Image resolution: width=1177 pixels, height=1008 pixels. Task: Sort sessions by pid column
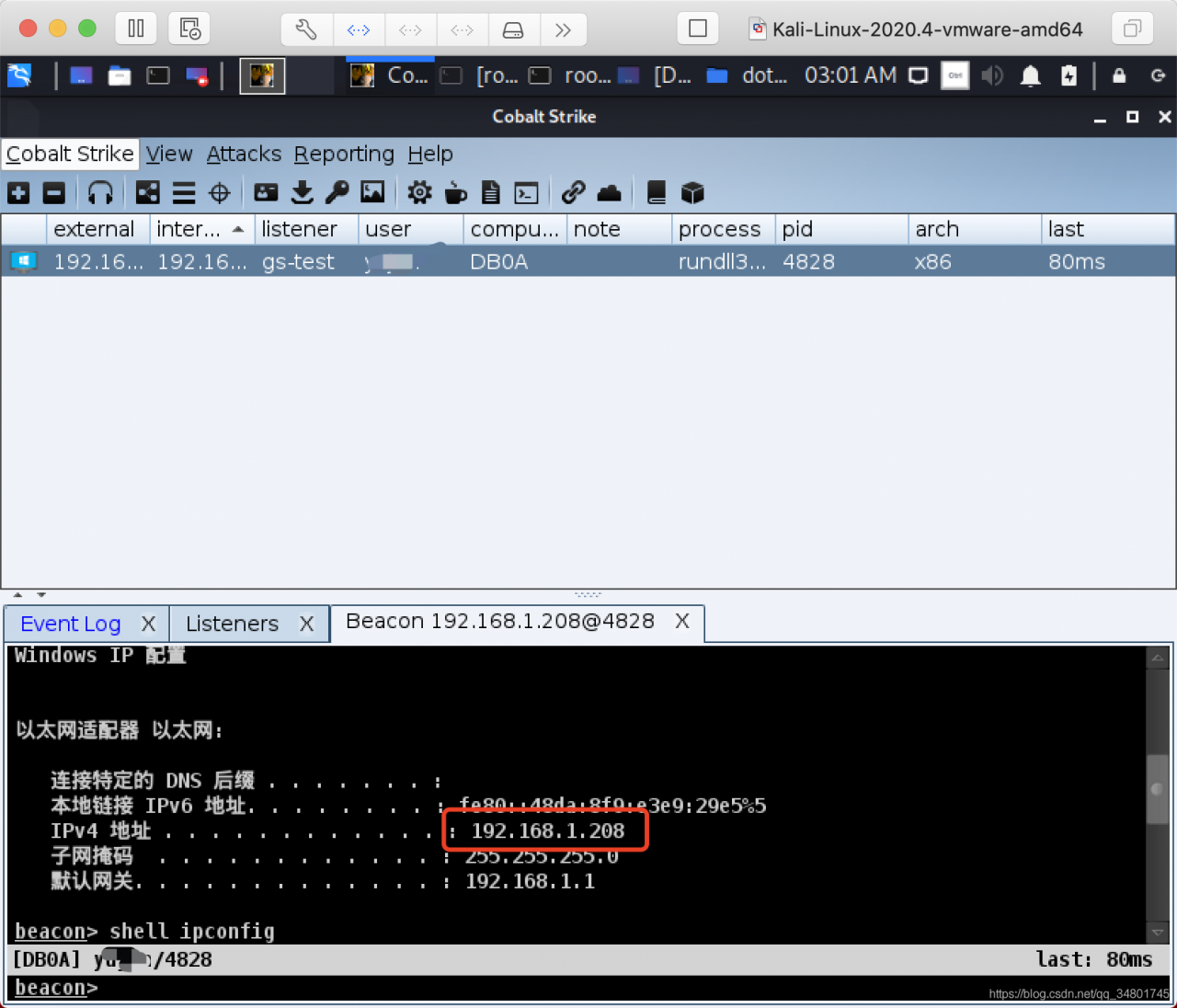click(x=841, y=229)
